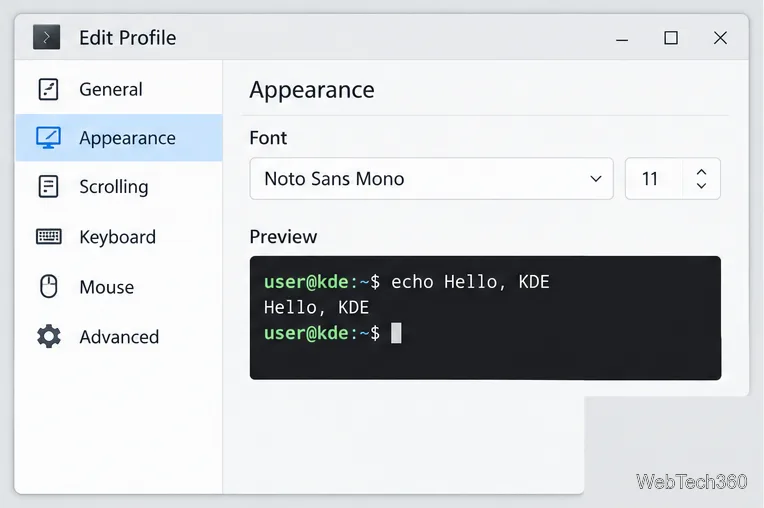Show the Advanced options page
Viewport: 764px width, 508px height.
click(119, 337)
